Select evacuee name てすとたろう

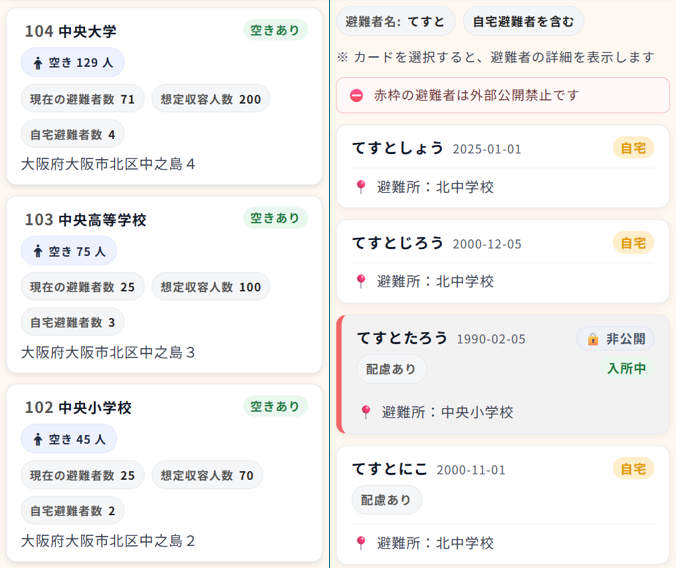(x=402, y=338)
